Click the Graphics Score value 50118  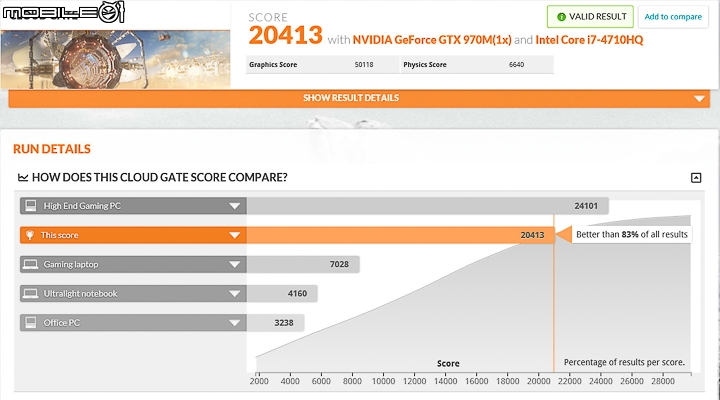pyautogui.click(x=364, y=65)
